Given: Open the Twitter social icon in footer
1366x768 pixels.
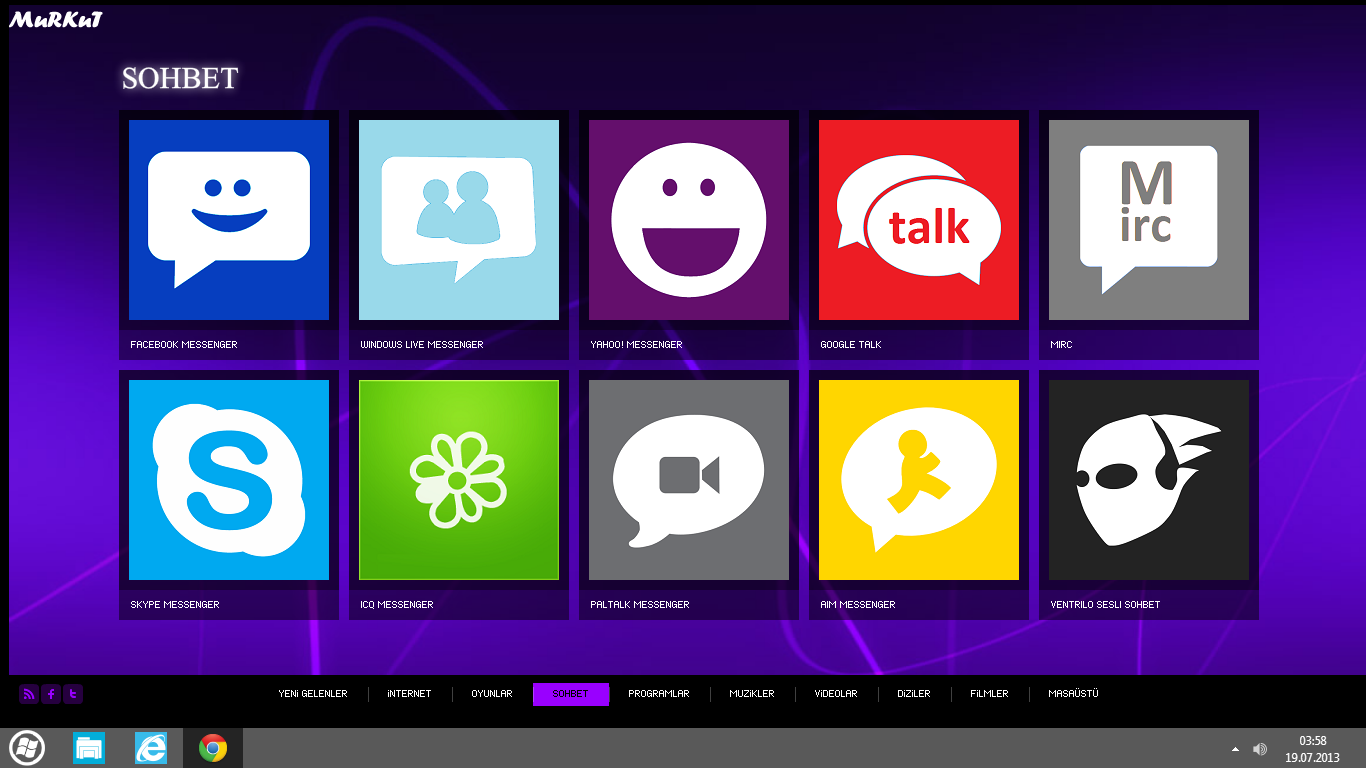Looking at the screenshot, I should click(x=73, y=694).
